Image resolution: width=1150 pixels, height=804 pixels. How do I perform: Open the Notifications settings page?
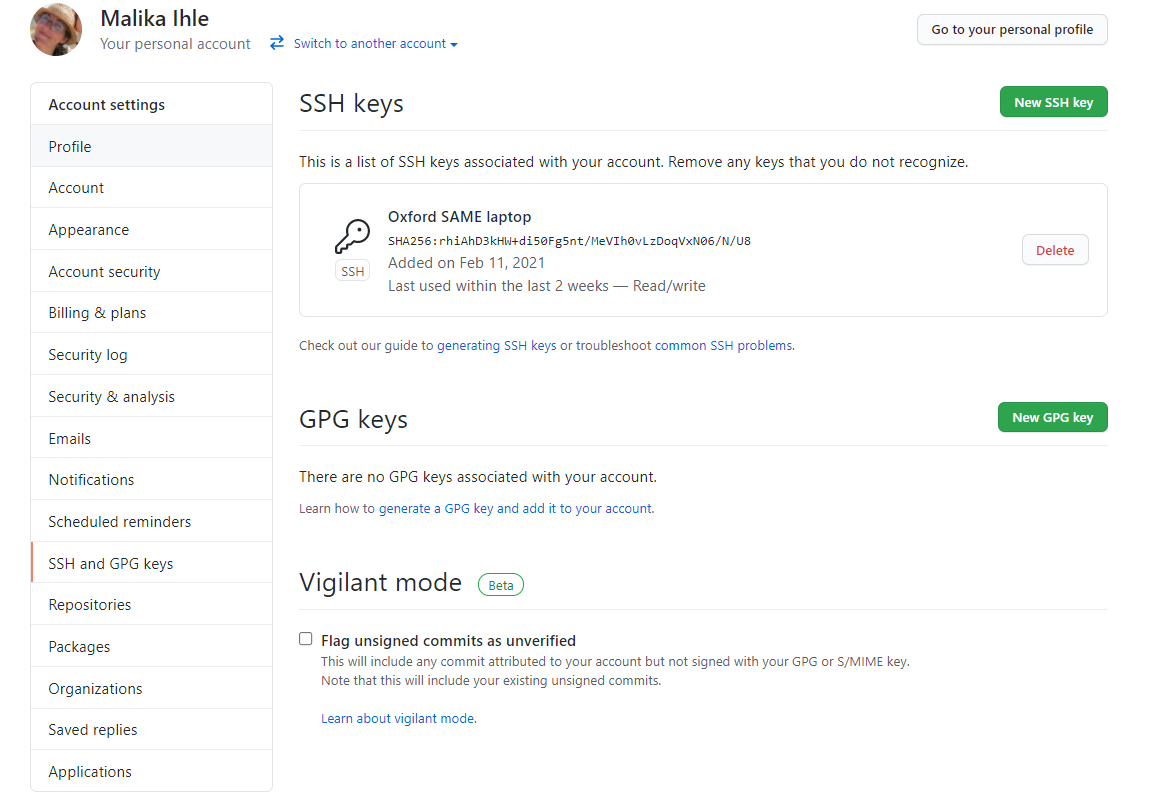pos(91,479)
